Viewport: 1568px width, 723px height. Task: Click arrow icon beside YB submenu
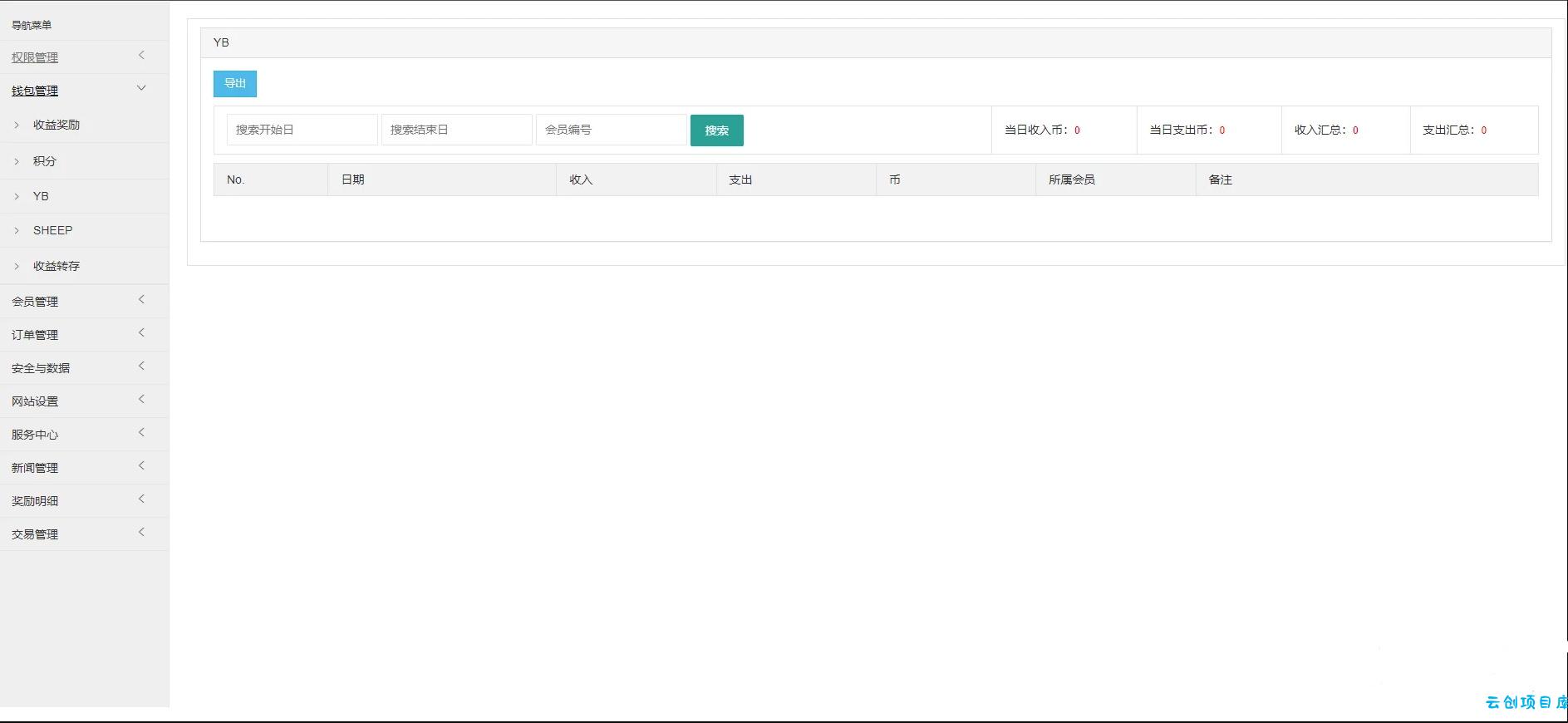(x=17, y=196)
